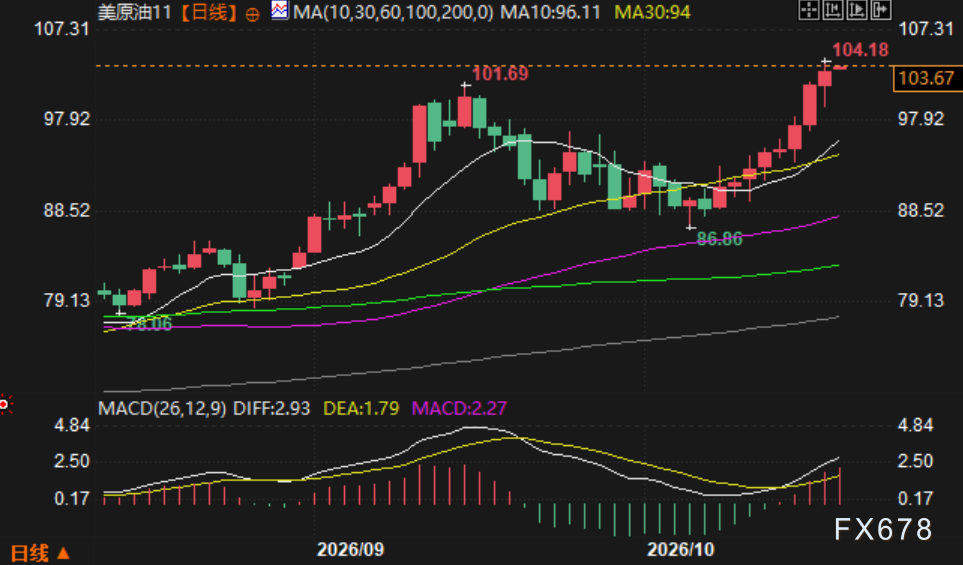Screen dimensions: 963x565
Task: Click the jump-to-start chart icon
Action: pyautogui.click(x=833, y=9)
